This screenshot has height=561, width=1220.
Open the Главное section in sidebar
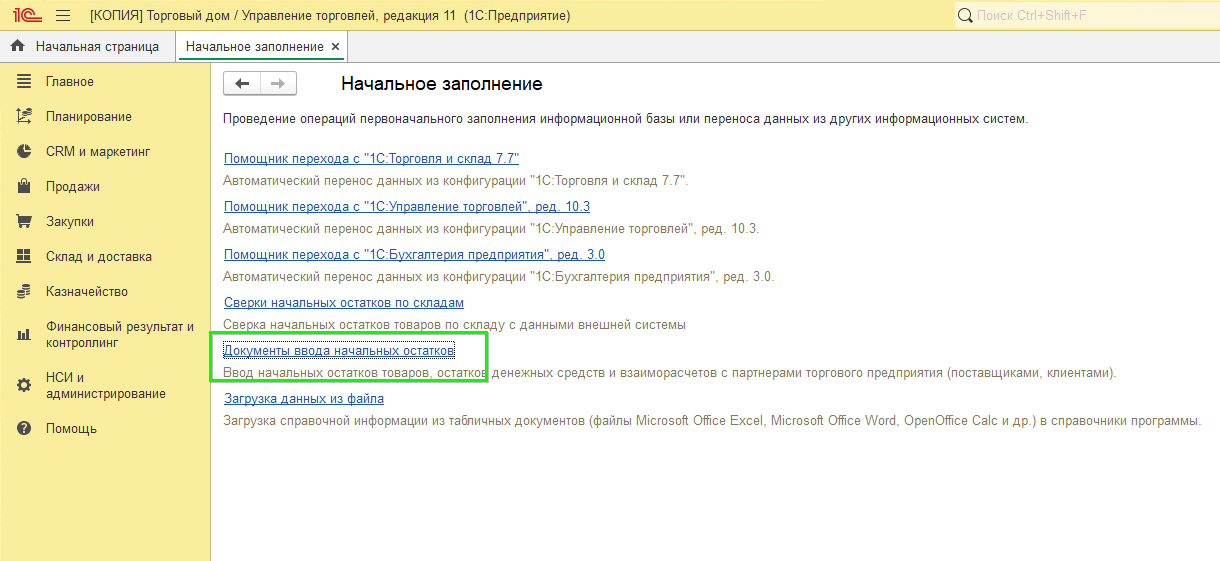click(69, 82)
